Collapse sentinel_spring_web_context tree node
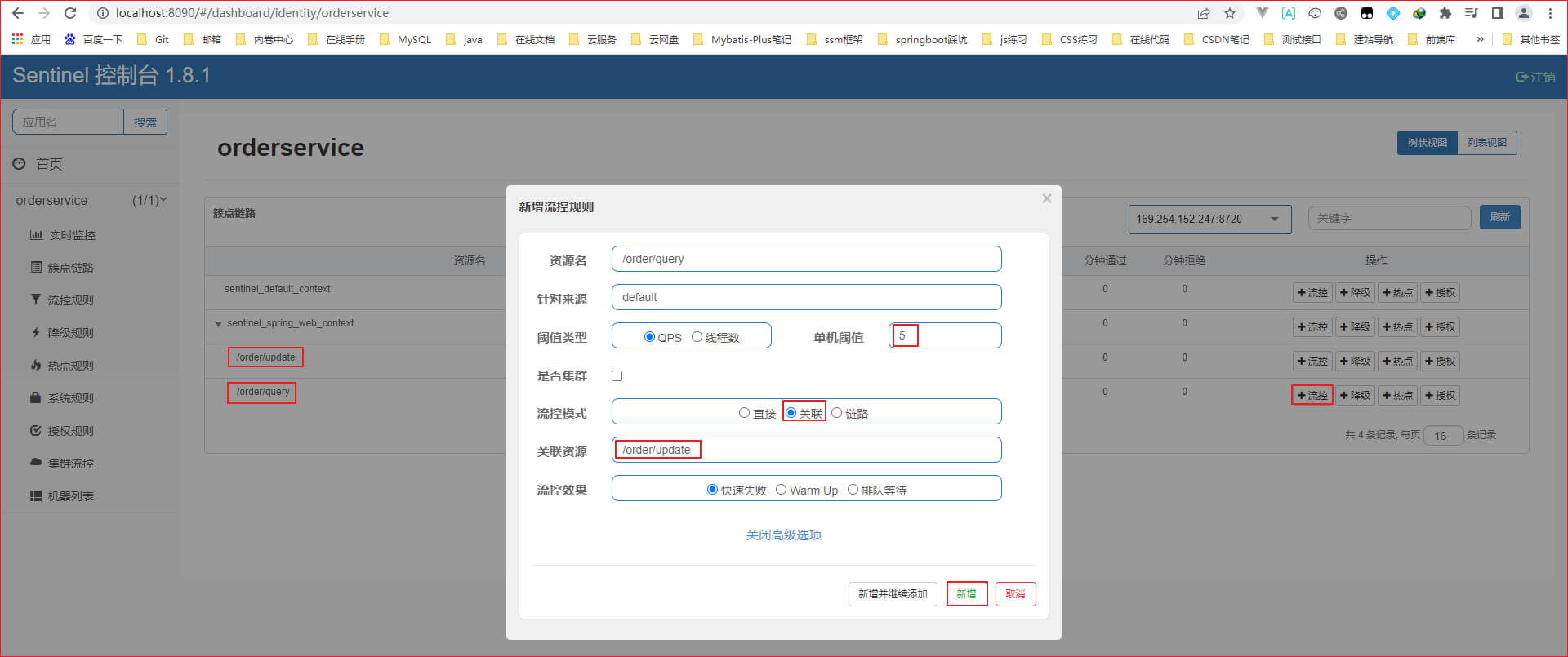This screenshot has width=1568, height=657. tap(218, 324)
